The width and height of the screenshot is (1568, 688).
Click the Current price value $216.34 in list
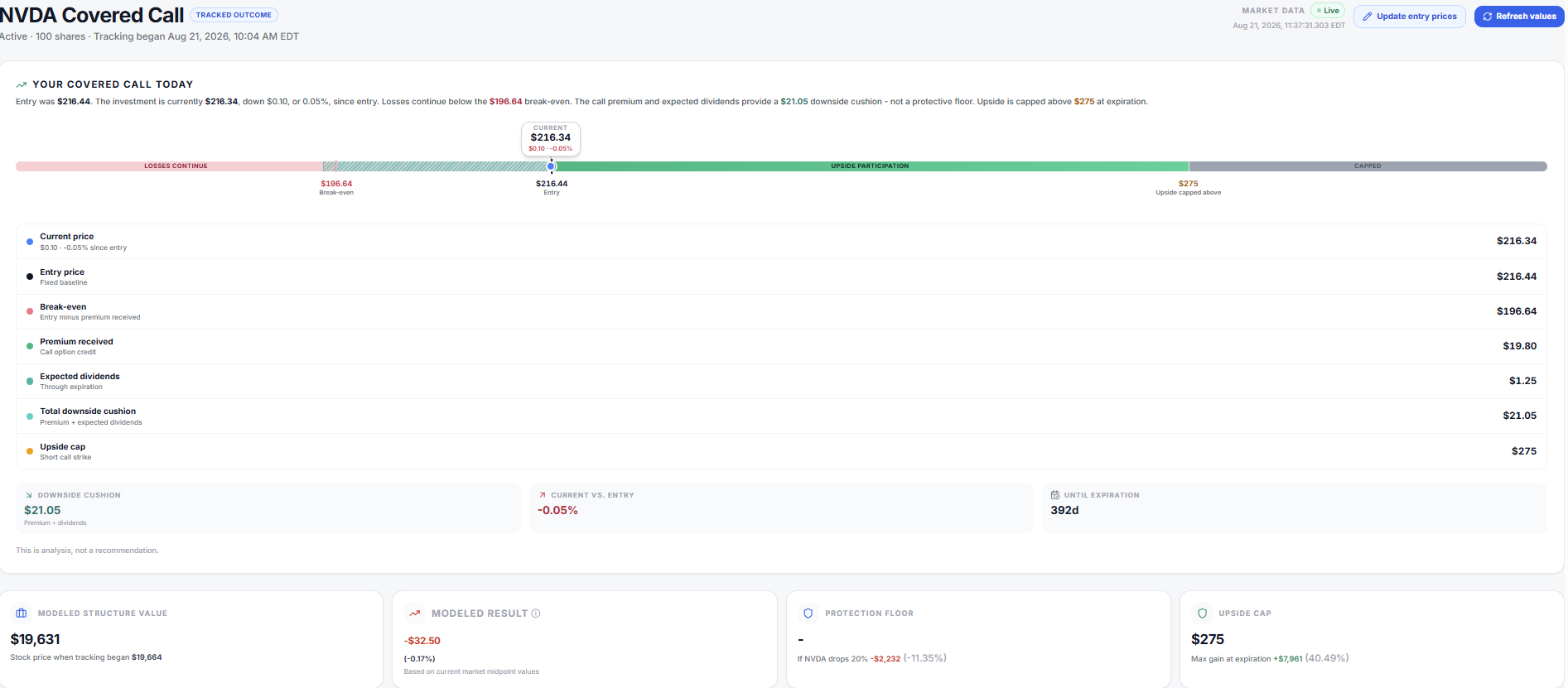tap(1516, 241)
